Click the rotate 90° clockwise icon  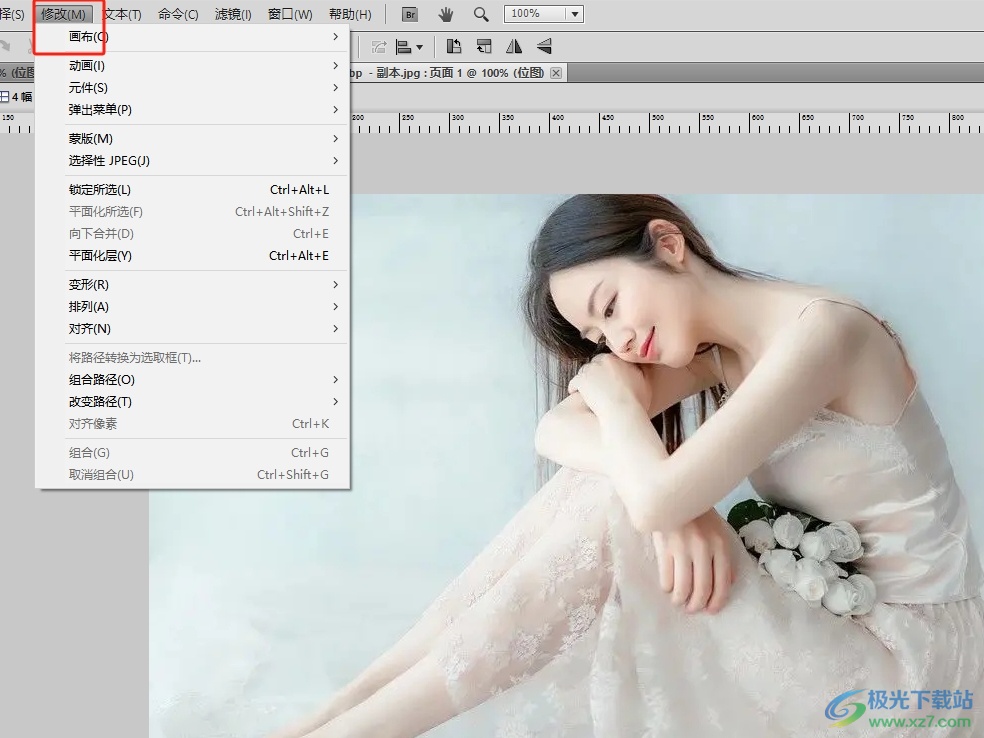484,46
